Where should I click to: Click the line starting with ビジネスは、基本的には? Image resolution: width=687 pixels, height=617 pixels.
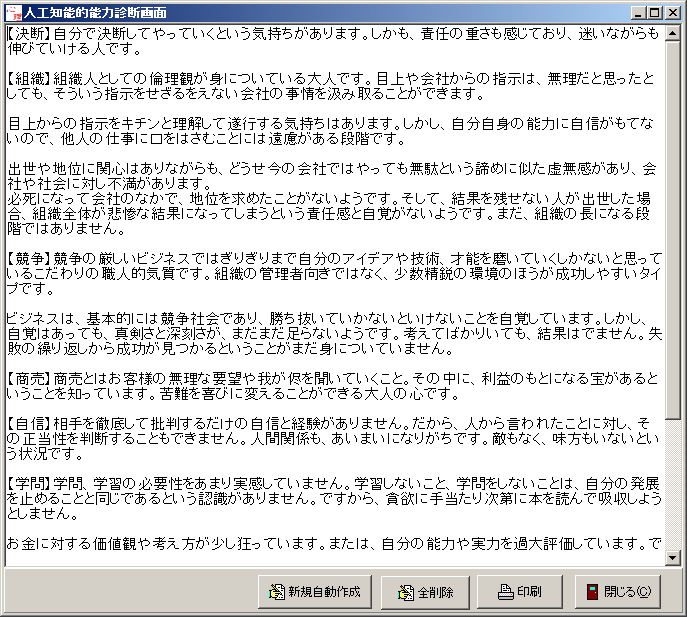(327, 319)
